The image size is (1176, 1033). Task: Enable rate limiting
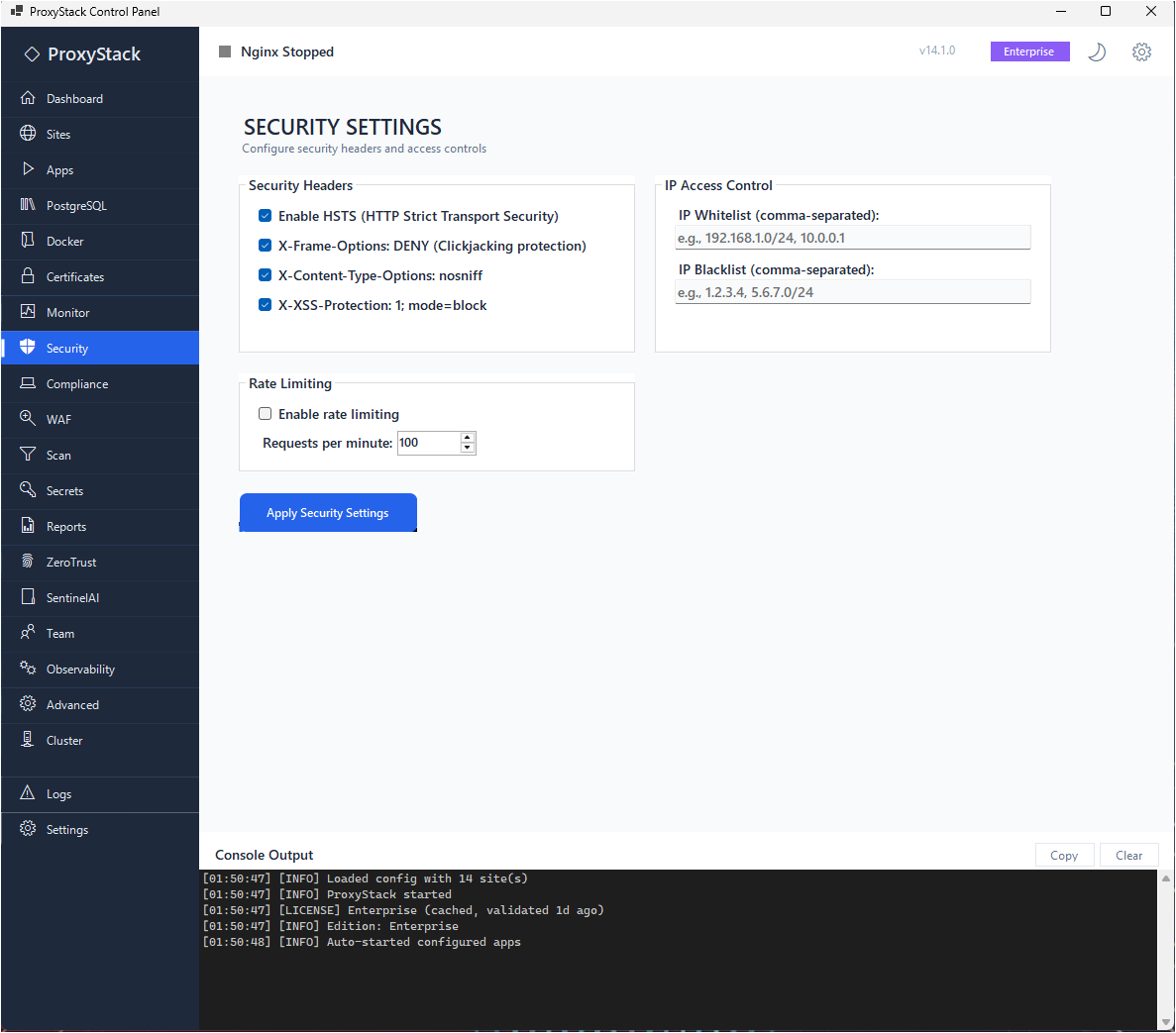pos(265,413)
